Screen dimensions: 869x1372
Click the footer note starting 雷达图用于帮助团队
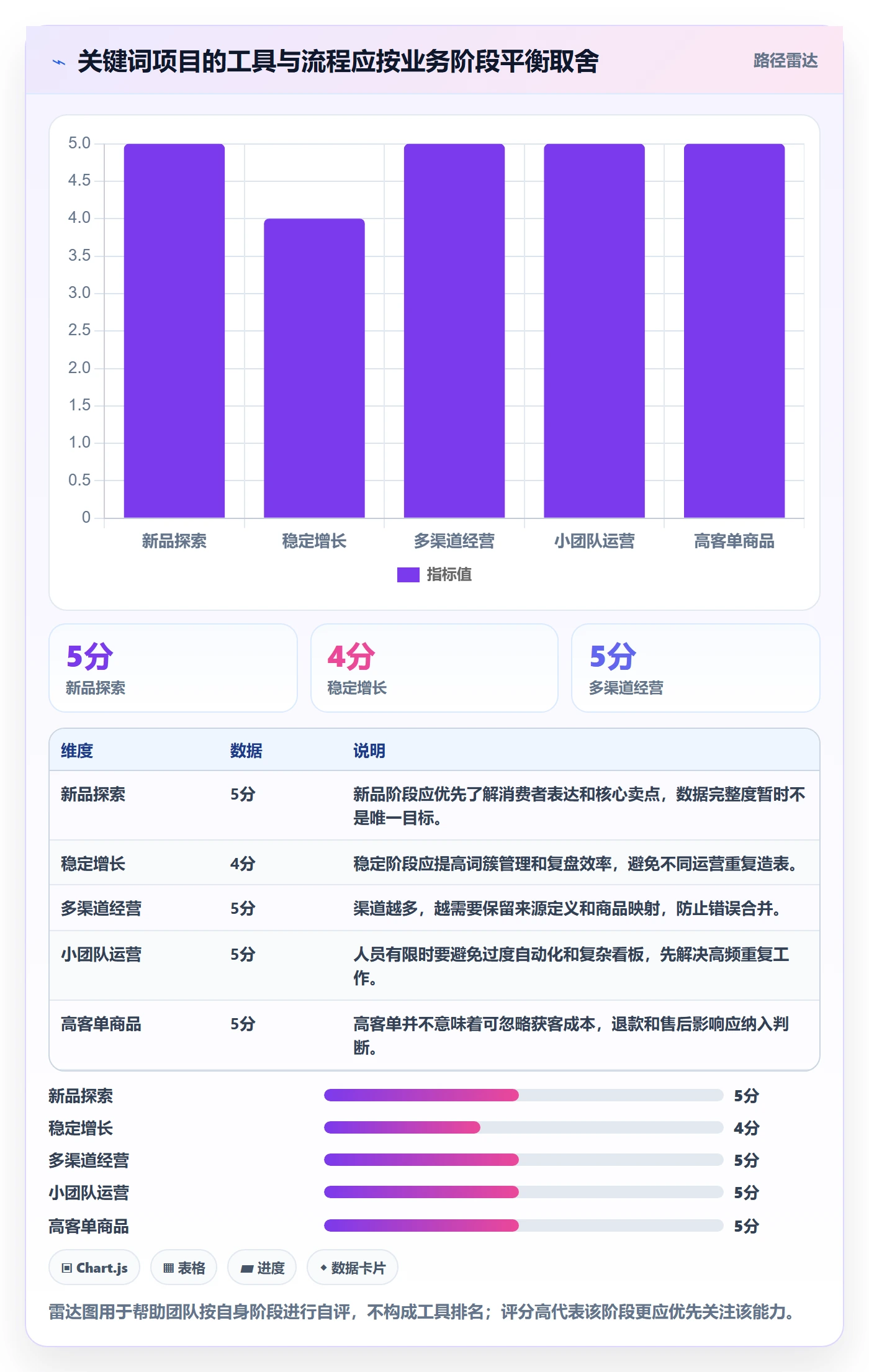(421, 1312)
